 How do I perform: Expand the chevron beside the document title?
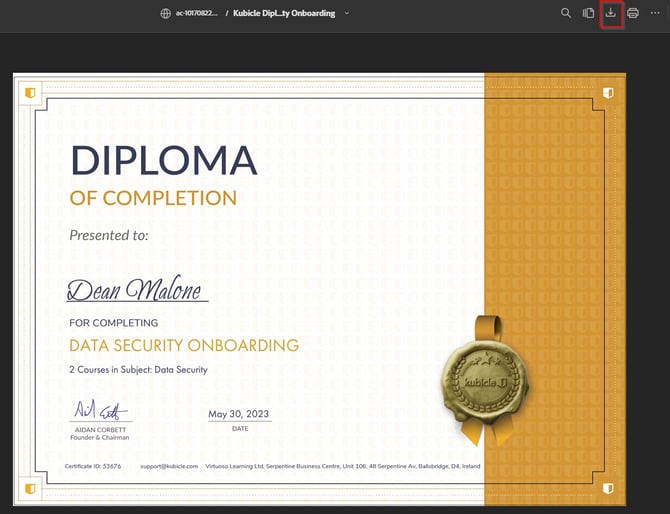tap(347, 13)
